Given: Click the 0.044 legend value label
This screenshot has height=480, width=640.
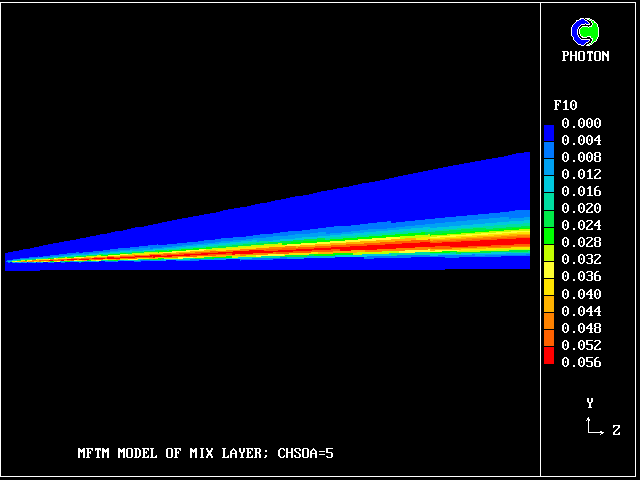Looking at the screenshot, I should pyautogui.click(x=581, y=311).
